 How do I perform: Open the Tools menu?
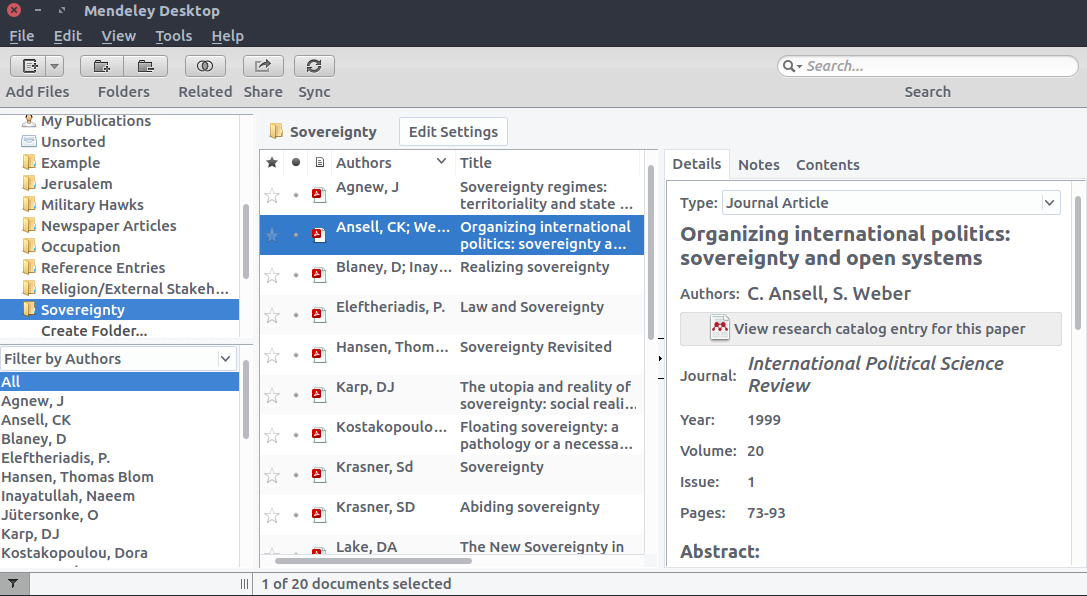click(x=173, y=36)
